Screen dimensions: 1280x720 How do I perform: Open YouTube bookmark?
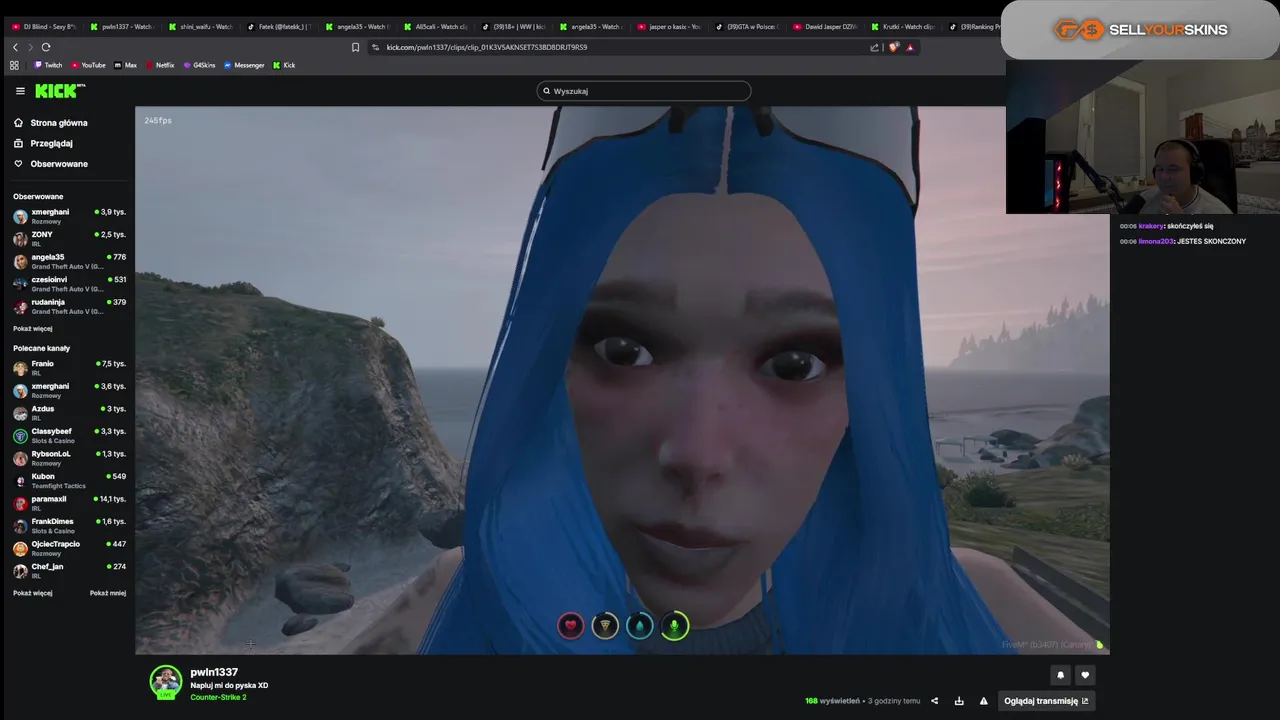click(88, 65)
